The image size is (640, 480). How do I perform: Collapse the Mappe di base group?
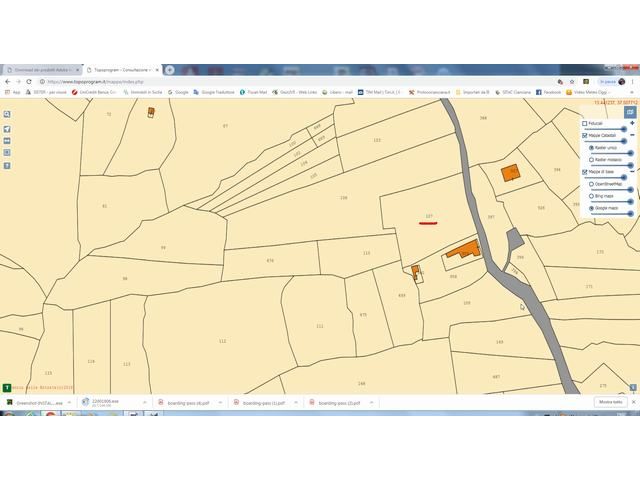point(632,172)
